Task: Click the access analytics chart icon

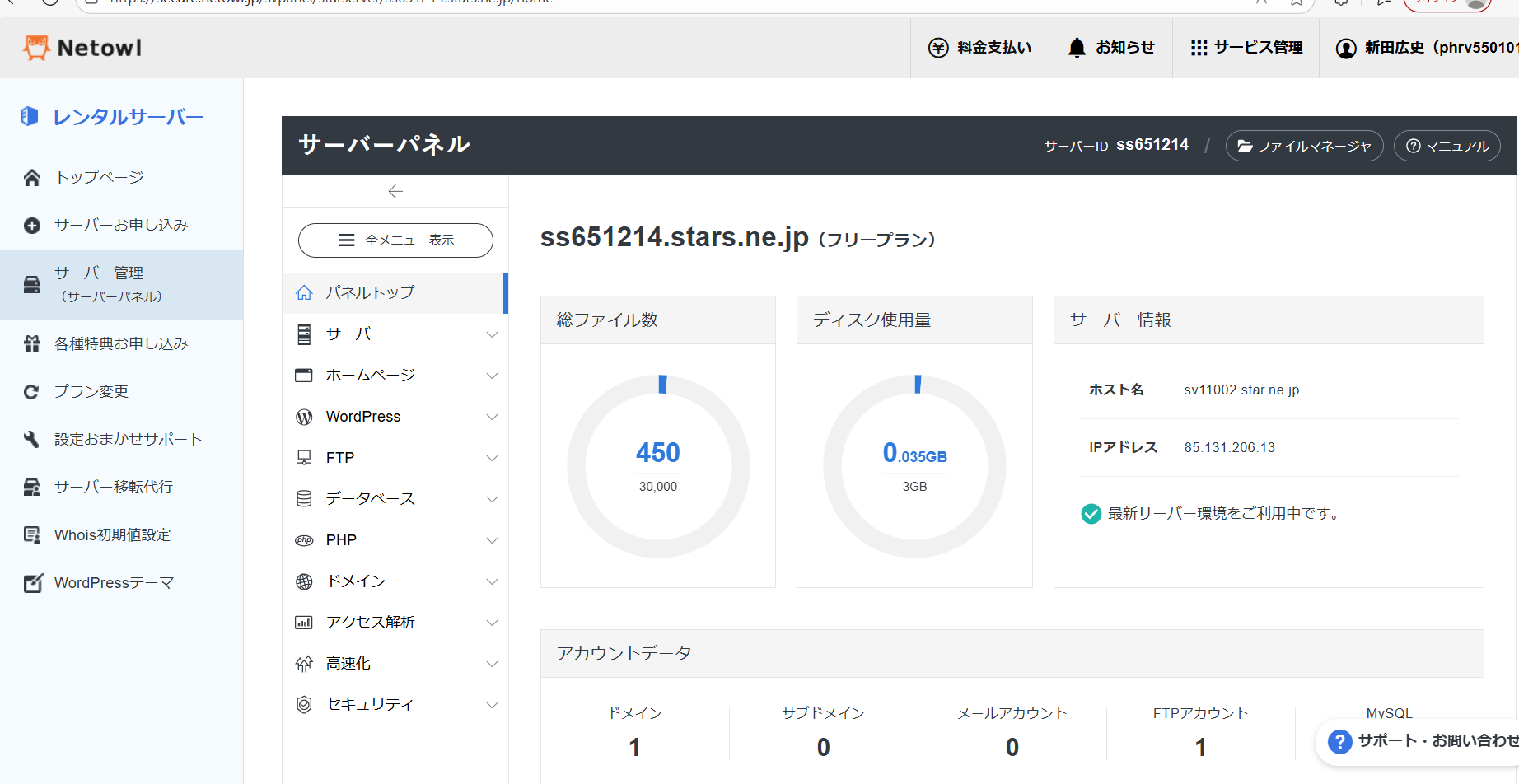Action: click(x=304, y=623)
